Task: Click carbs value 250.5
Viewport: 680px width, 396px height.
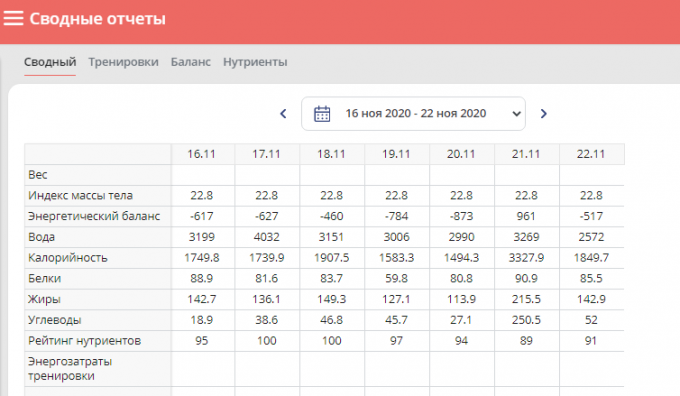Action: (526, 320)
